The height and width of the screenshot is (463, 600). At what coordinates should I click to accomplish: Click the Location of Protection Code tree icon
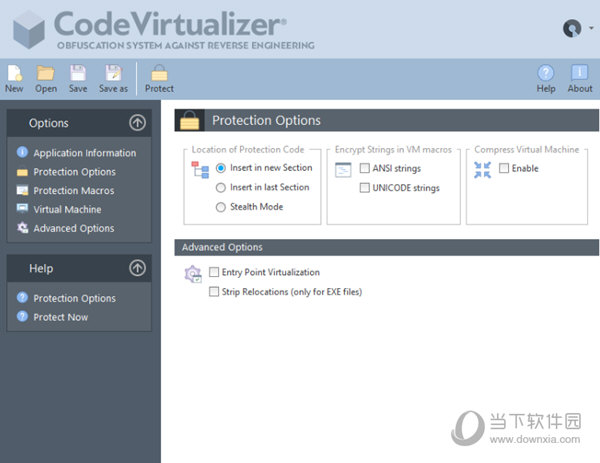(x=200, y=170)
